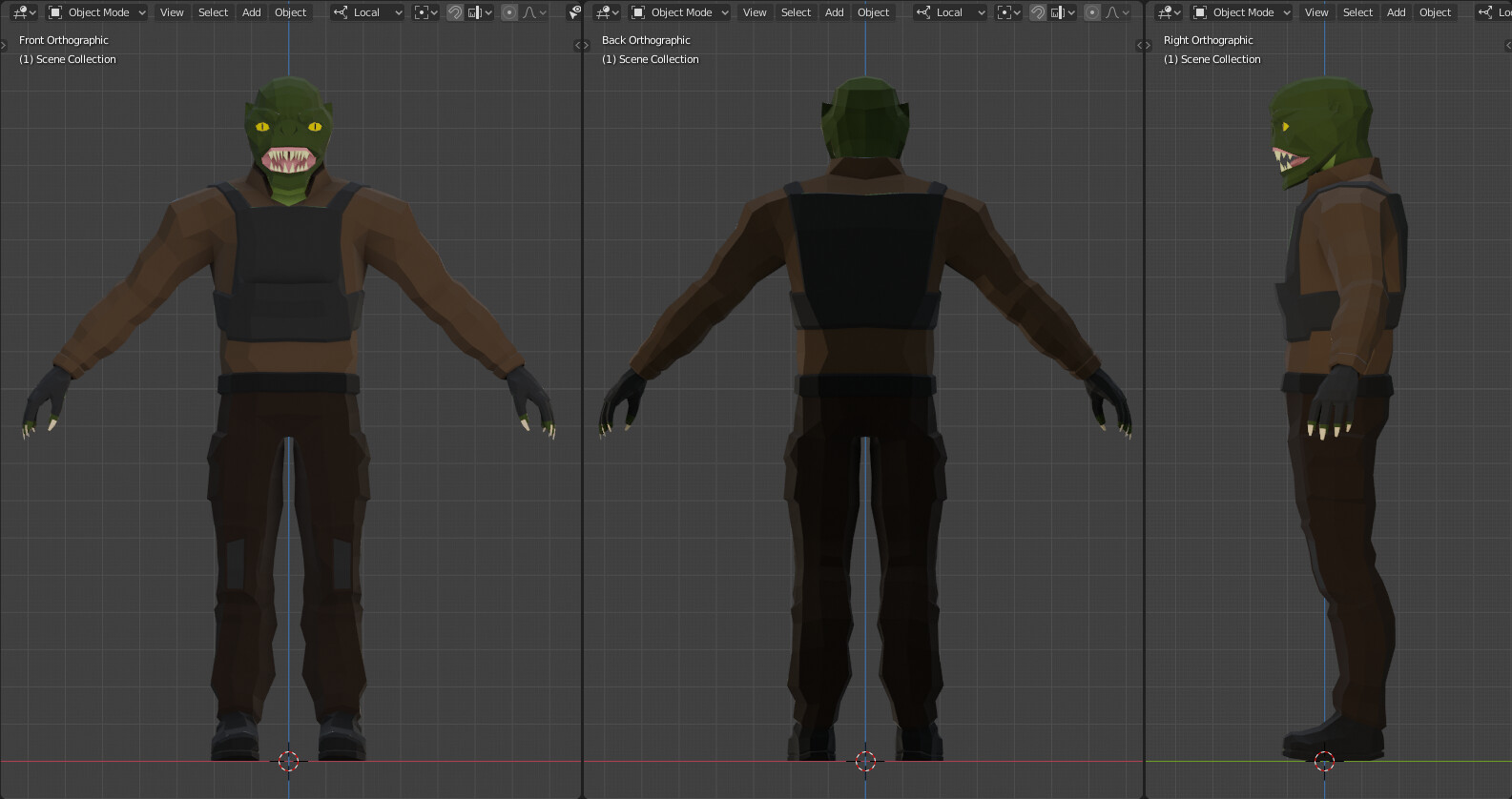
Task: Open pivot point menu in Front Orthographic viewport
Action: point(425,12)
